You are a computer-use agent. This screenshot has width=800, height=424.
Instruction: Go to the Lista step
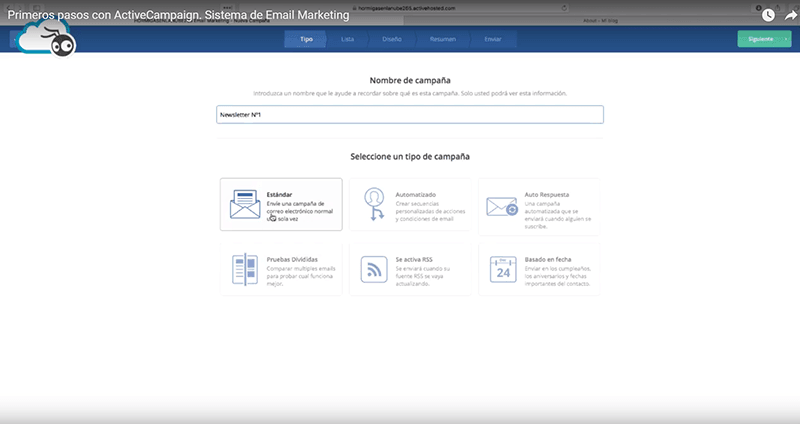(347, 39)
